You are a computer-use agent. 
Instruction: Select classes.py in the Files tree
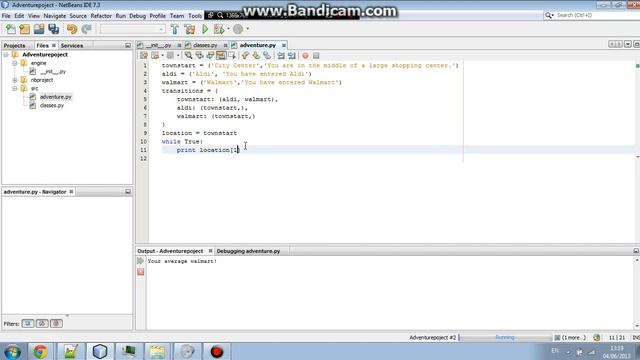coord(52,105)
